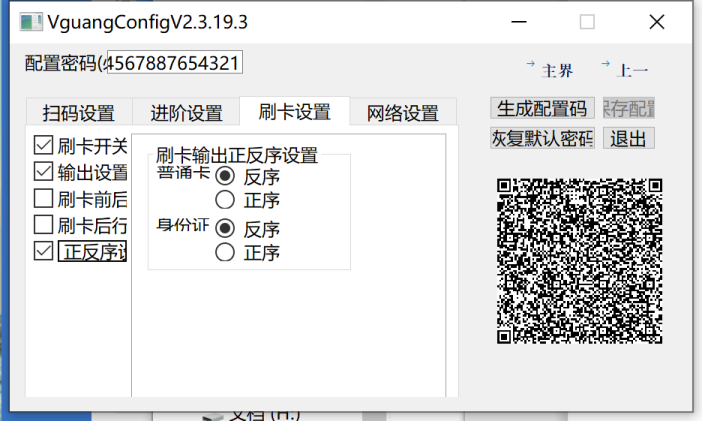Click the 恢复默认密码 button
The width and height of the screenshot is (702, 421).
[542, 138]
